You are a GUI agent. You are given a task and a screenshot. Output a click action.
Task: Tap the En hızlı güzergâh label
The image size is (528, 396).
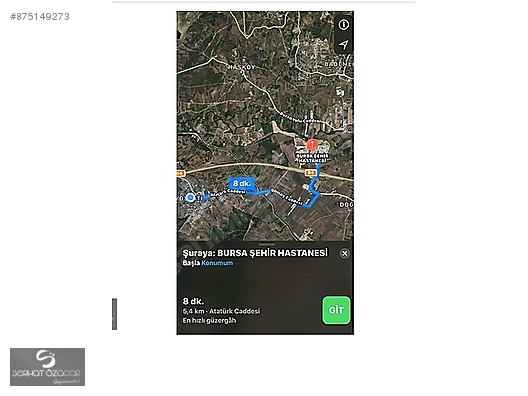(x=209, y=321)
